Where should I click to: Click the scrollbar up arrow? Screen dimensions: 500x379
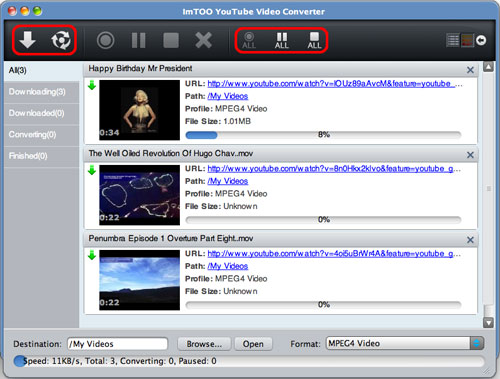[488, 67]
